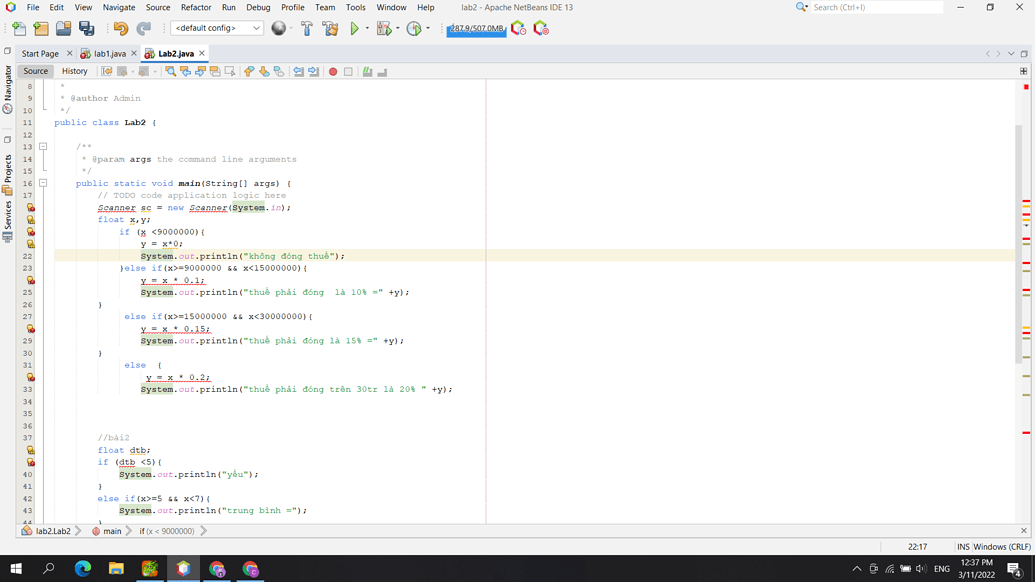Image resolution: width=1035 pixels, height=582 pixels.
Task: Click the lab2.Lab2 breadcrumb item
Action: point(53,531)
